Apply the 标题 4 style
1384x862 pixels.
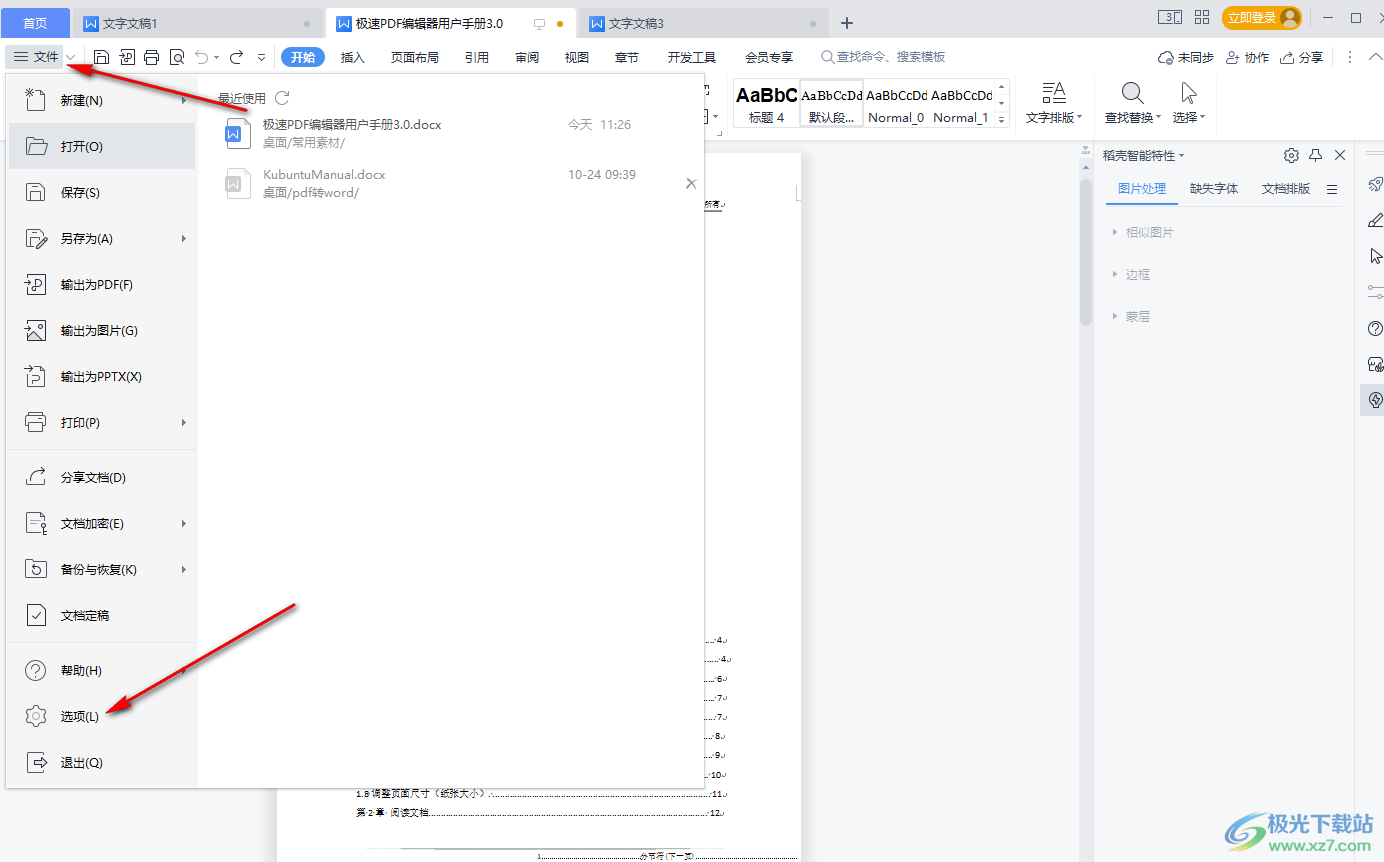click(767, 103)
